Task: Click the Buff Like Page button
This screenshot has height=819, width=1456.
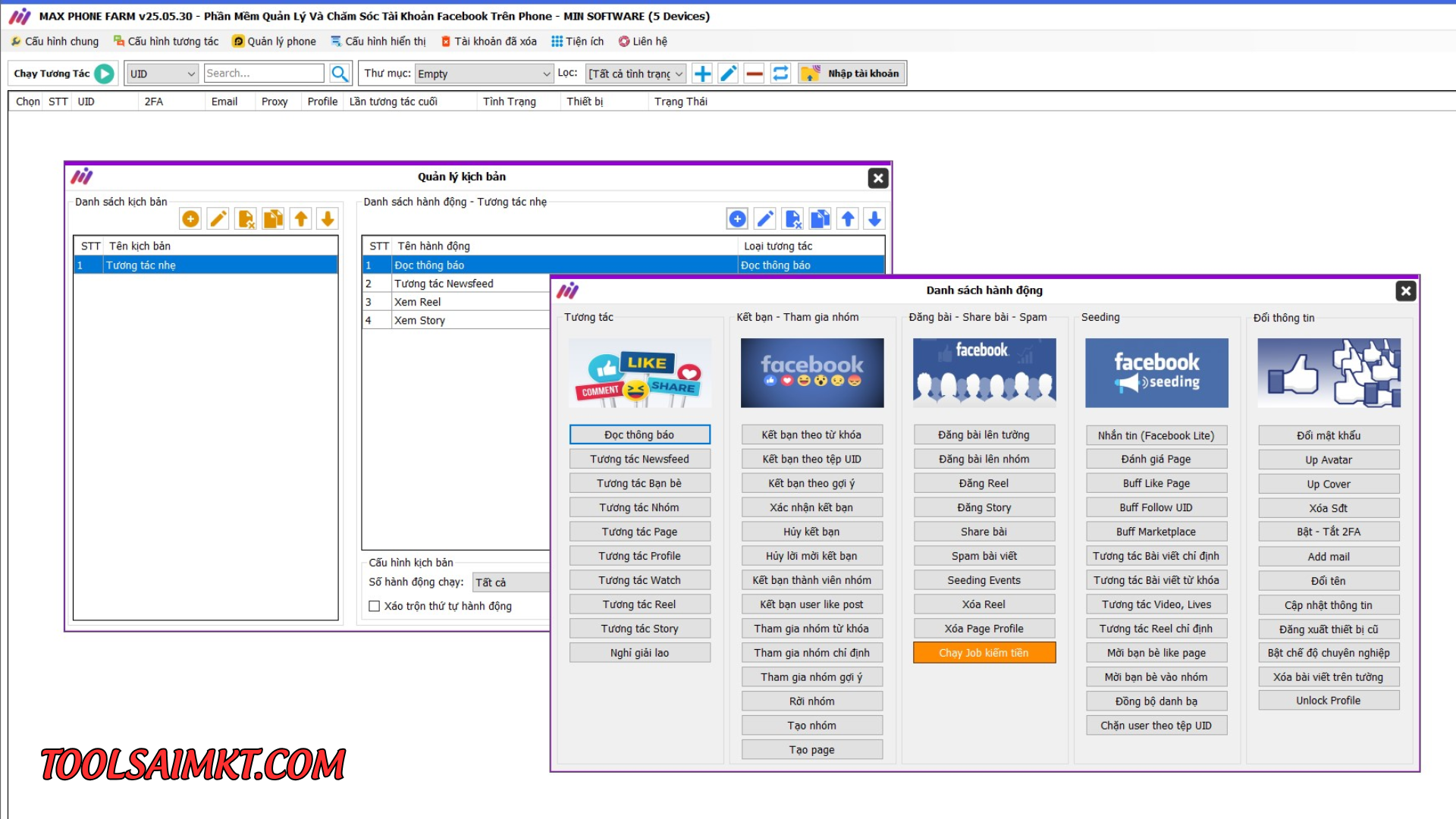Action: (x=1156, y=483)
